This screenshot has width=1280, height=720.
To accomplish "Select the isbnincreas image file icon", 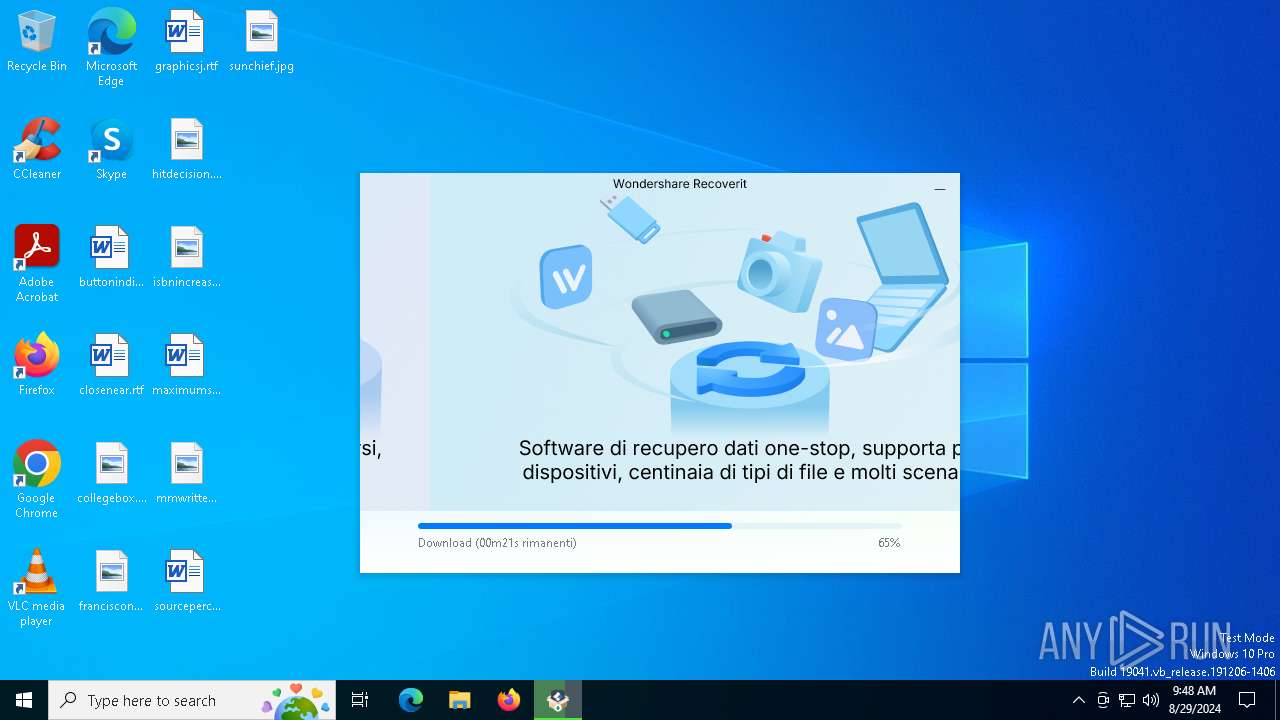I will click(x=186, y=258).
